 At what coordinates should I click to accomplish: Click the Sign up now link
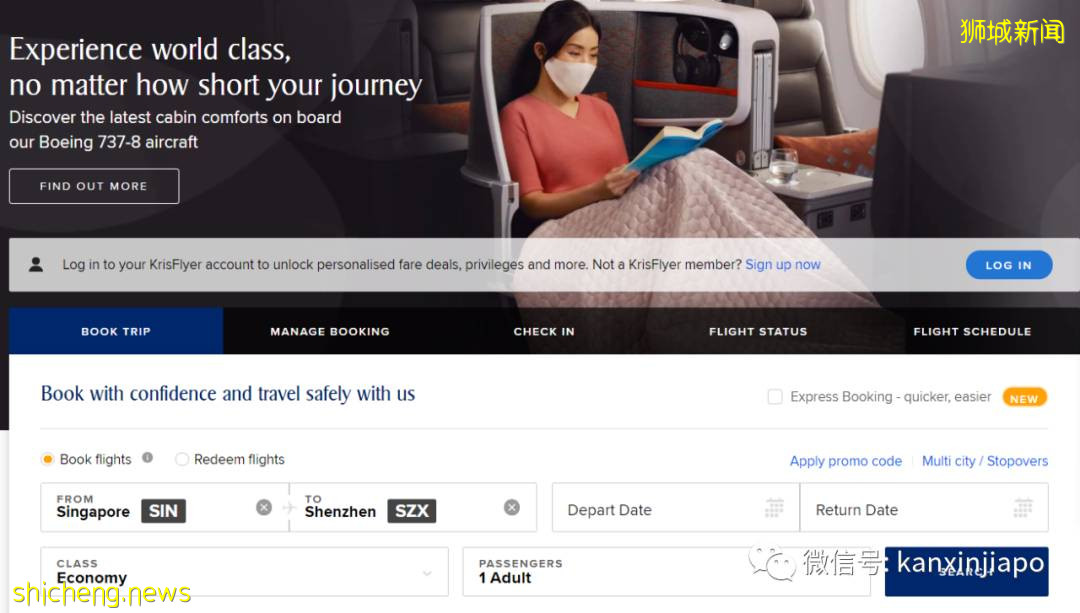tap(782, 264)
